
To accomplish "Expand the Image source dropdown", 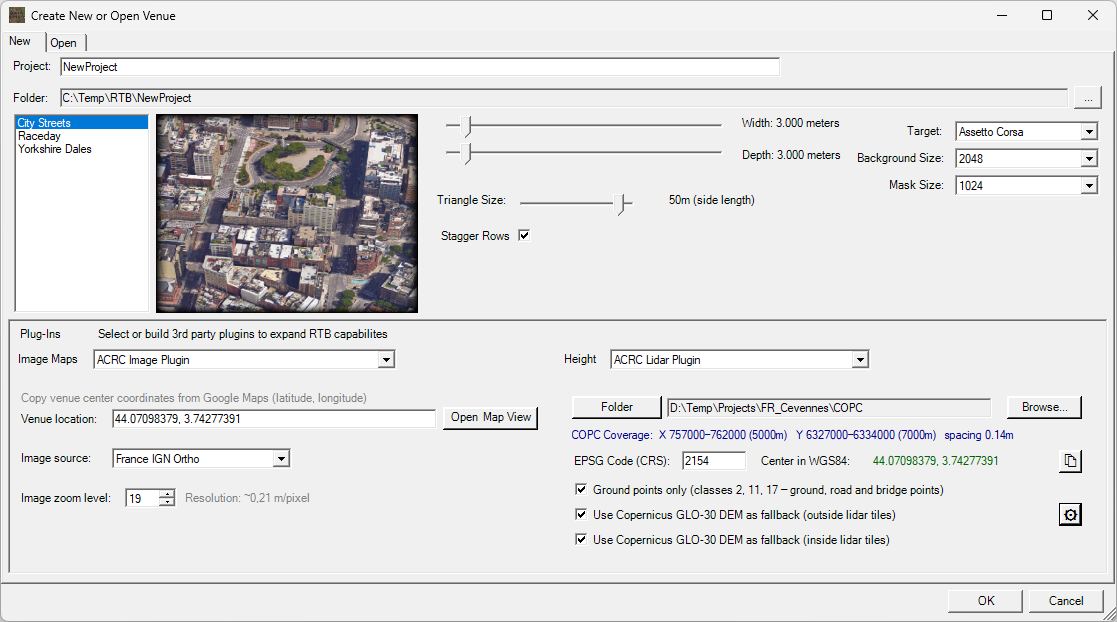I will coord(281,459).
